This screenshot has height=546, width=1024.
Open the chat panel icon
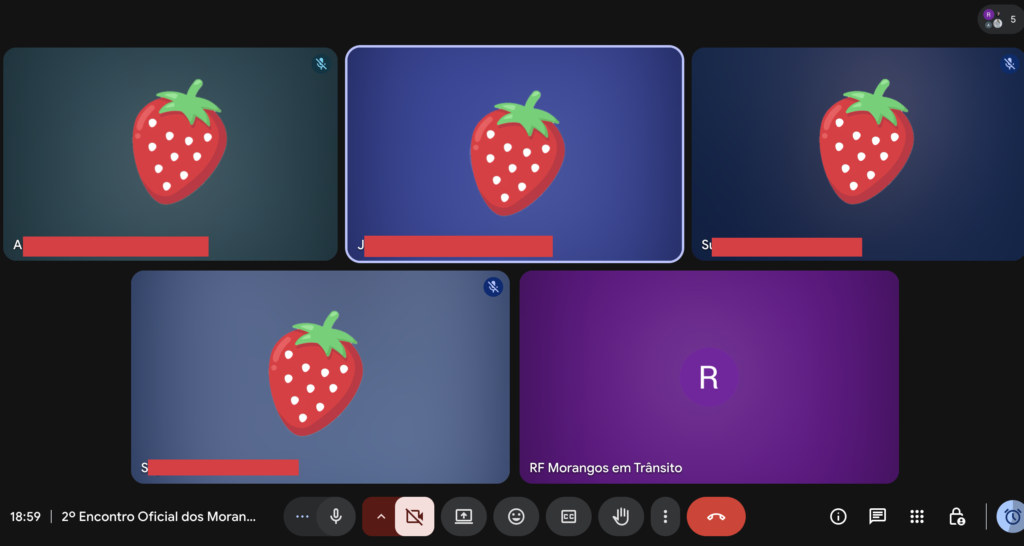click(x=877, y=516)
